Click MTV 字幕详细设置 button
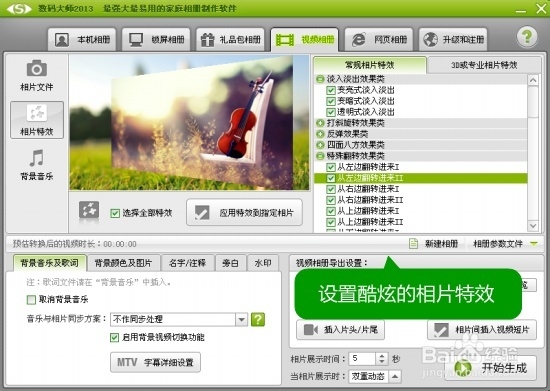Viewport: 550px width, 391px height. [155, 362]
